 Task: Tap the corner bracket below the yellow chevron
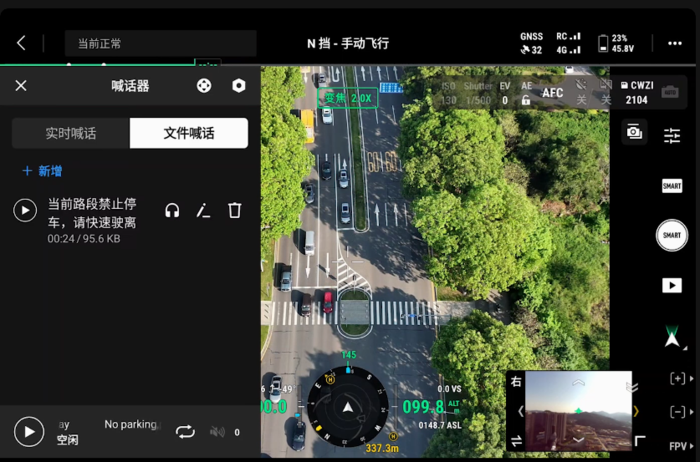tap(640, 441)
